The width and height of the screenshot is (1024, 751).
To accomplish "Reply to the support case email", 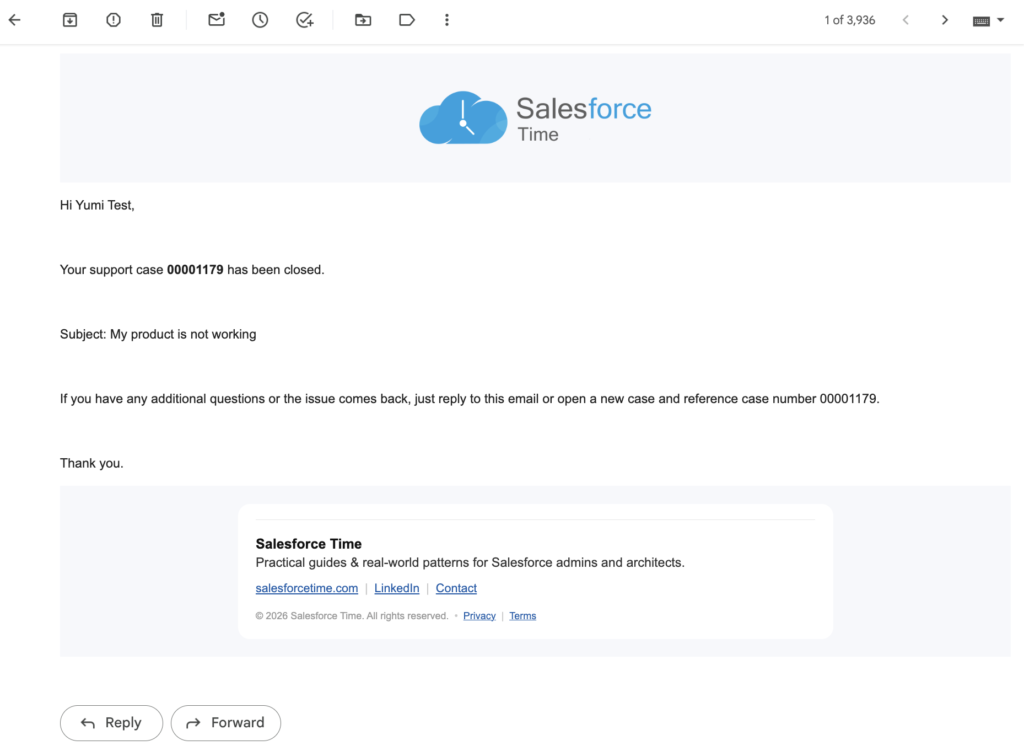I will (111, 722).
